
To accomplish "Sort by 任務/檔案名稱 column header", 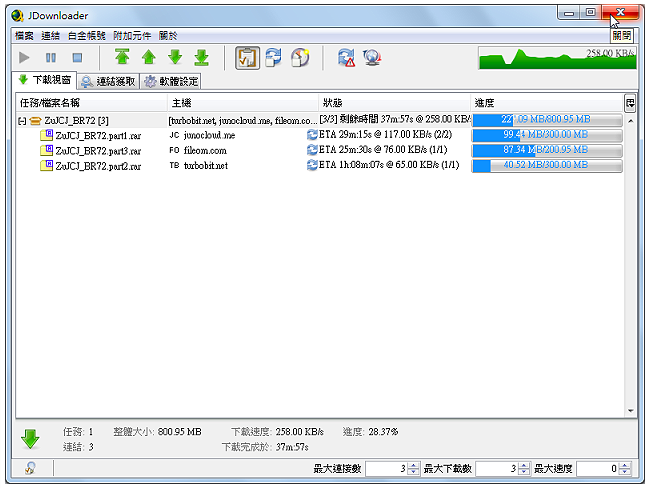I will 92,103.
